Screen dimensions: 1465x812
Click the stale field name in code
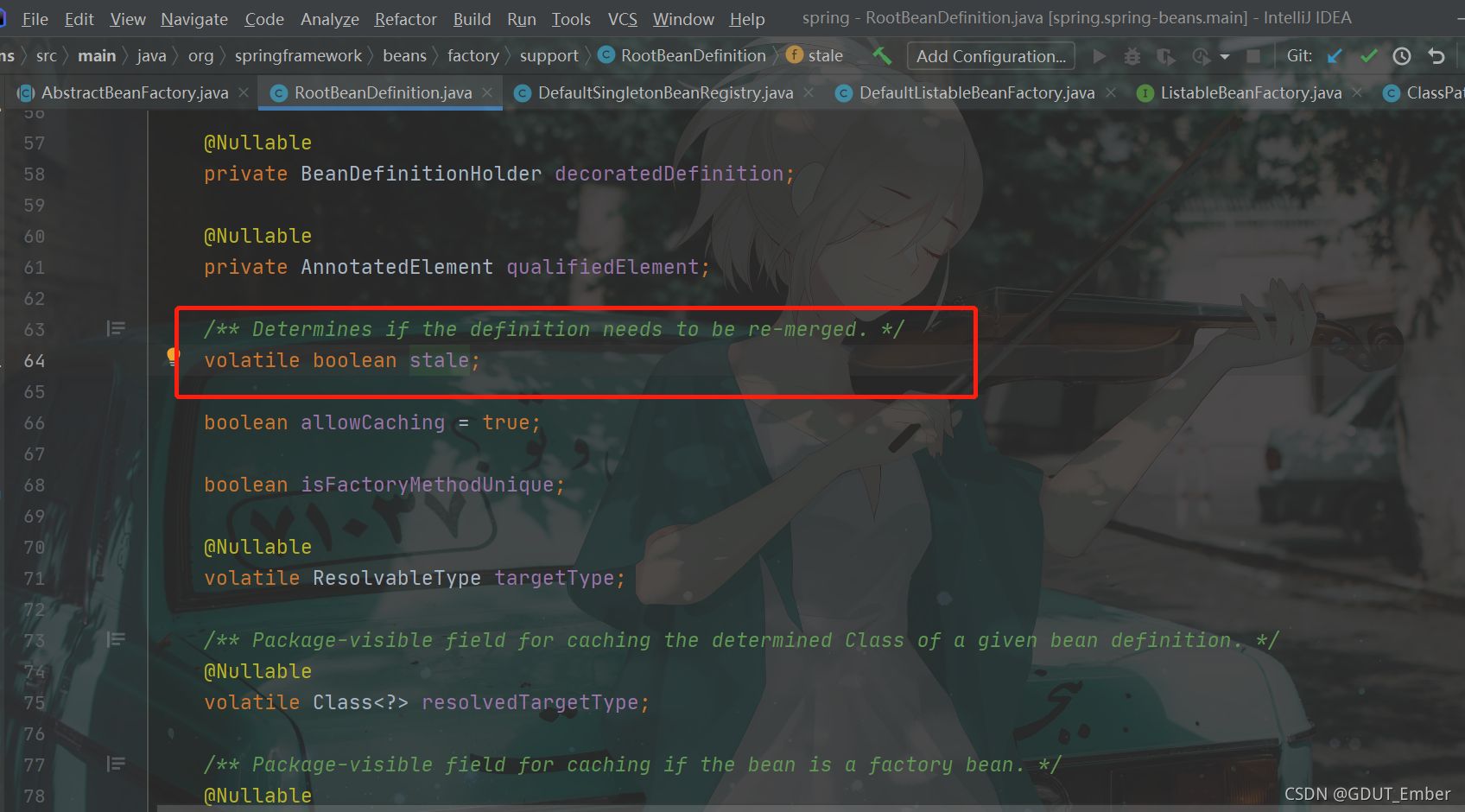(x=439, y=360)
